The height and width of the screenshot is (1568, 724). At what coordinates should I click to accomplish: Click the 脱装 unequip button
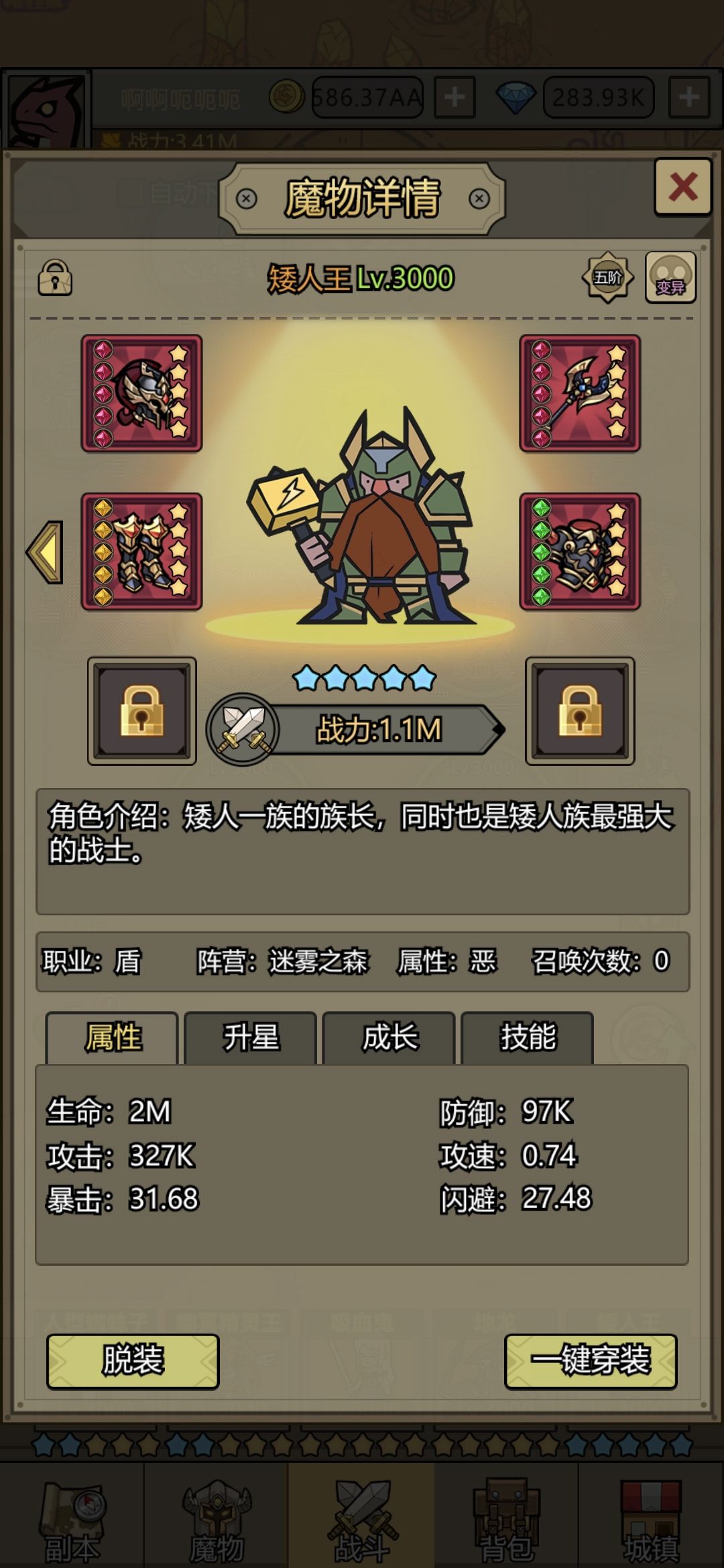133,1361
